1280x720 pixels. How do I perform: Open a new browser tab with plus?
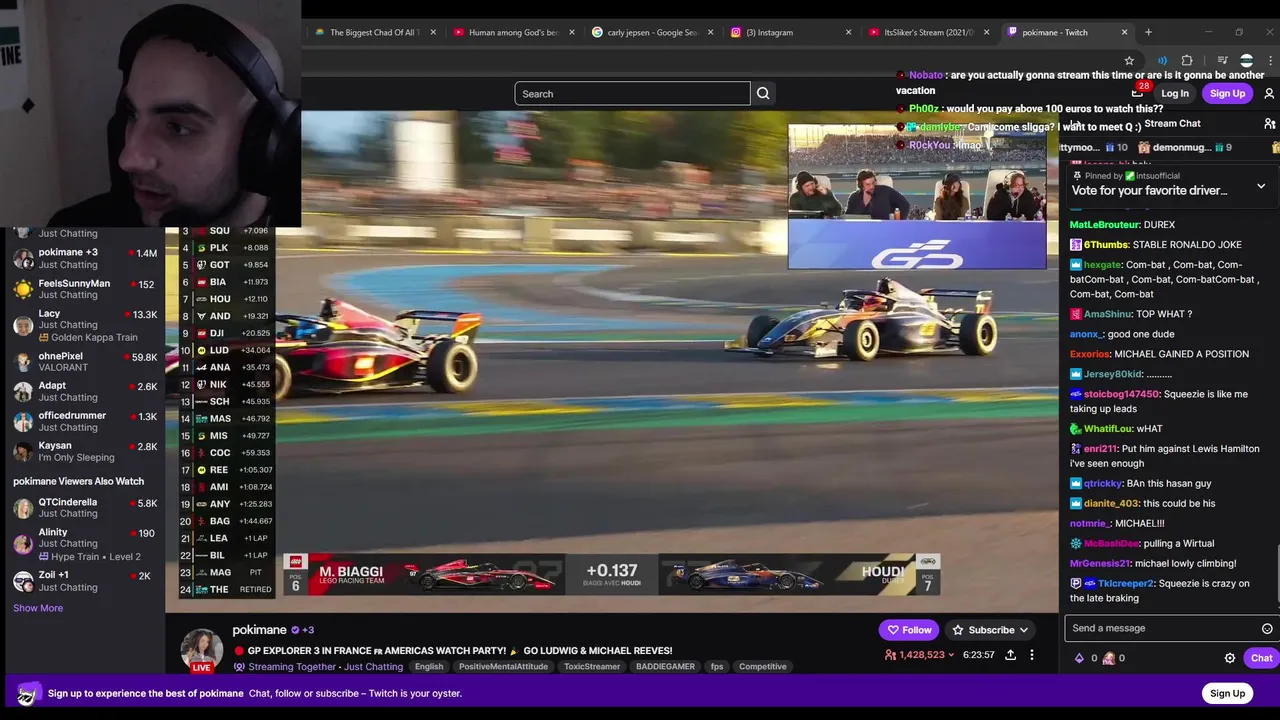[1148, 32]
